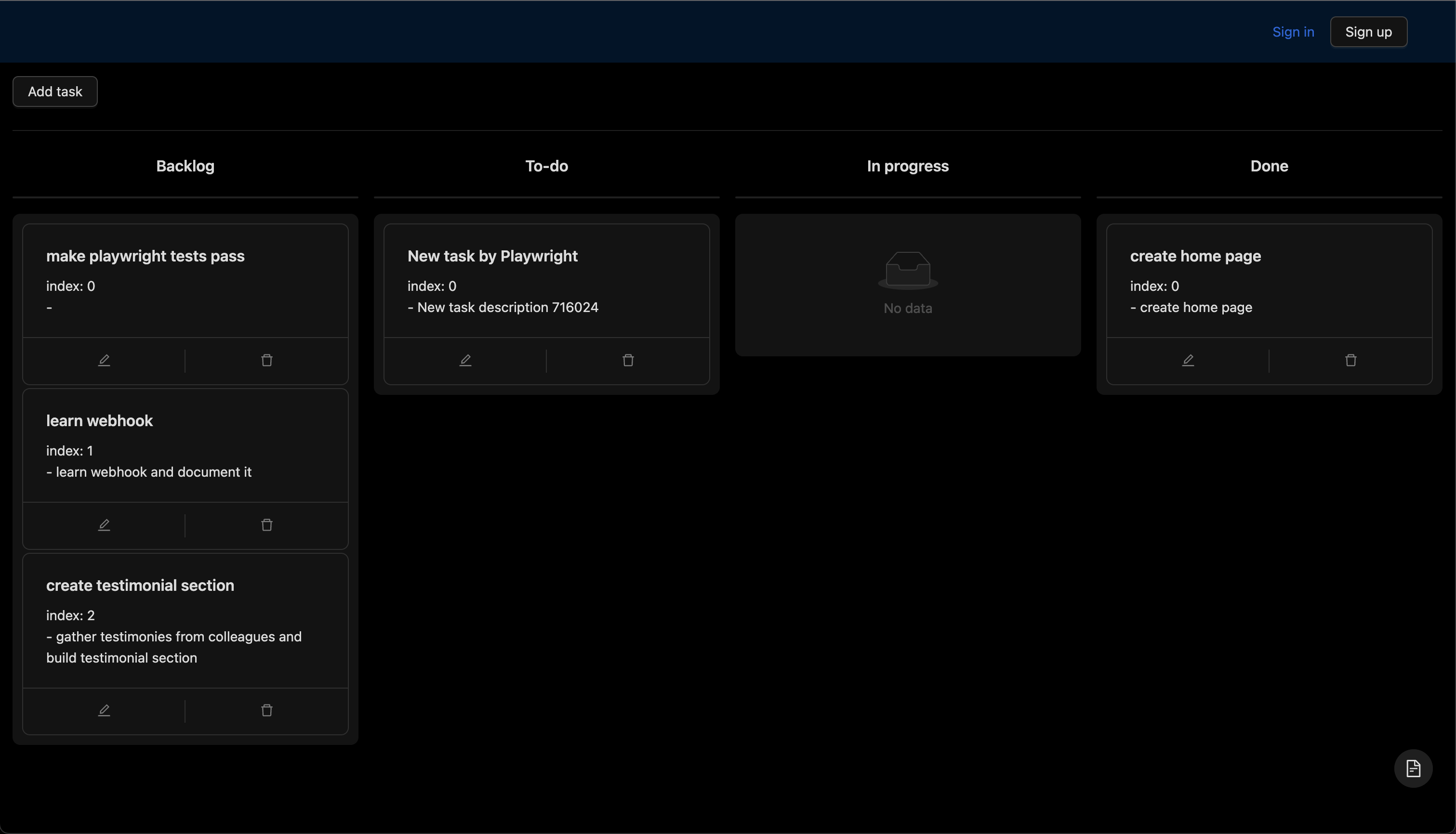Click the 'create home page' card title
Viewport: 1456px width, 834px height.
[x=1195, y=256]
